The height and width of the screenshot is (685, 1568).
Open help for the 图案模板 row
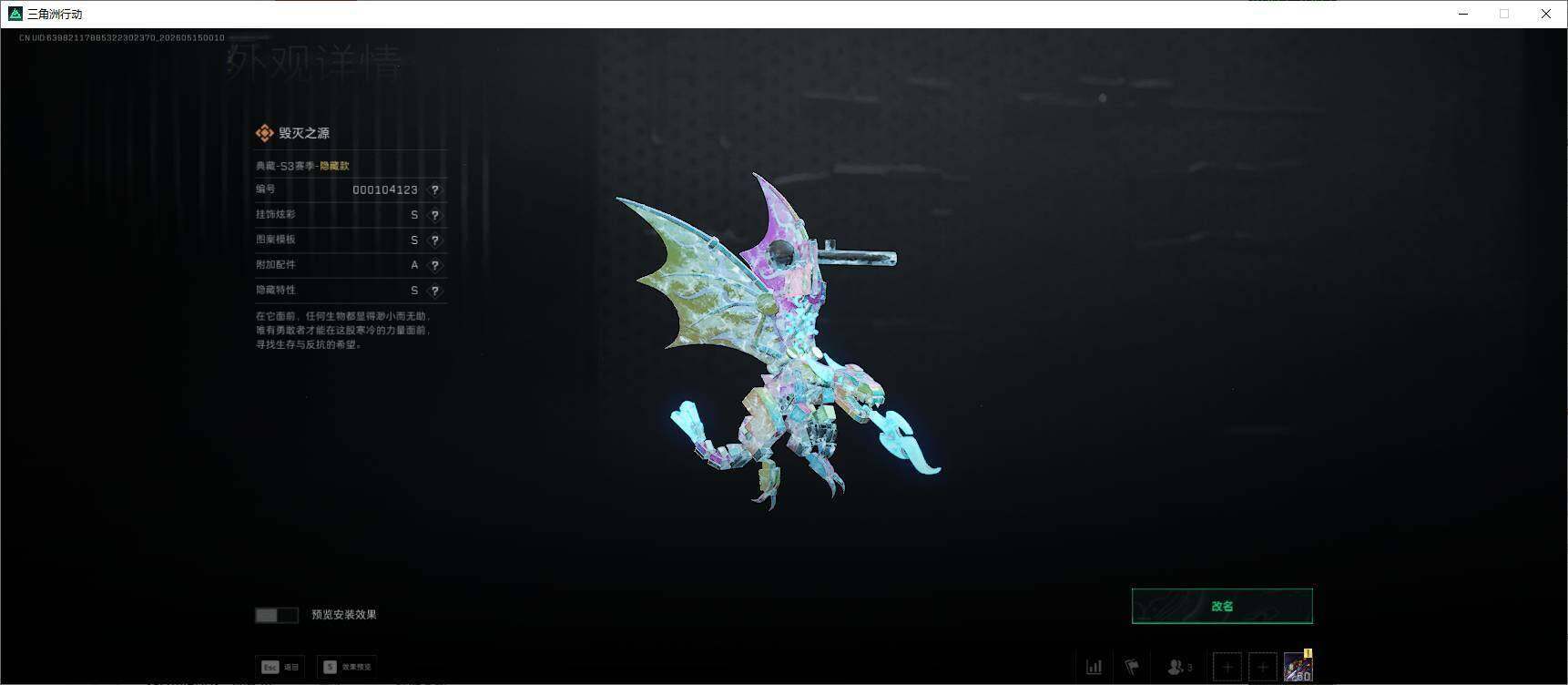(435, 240)
